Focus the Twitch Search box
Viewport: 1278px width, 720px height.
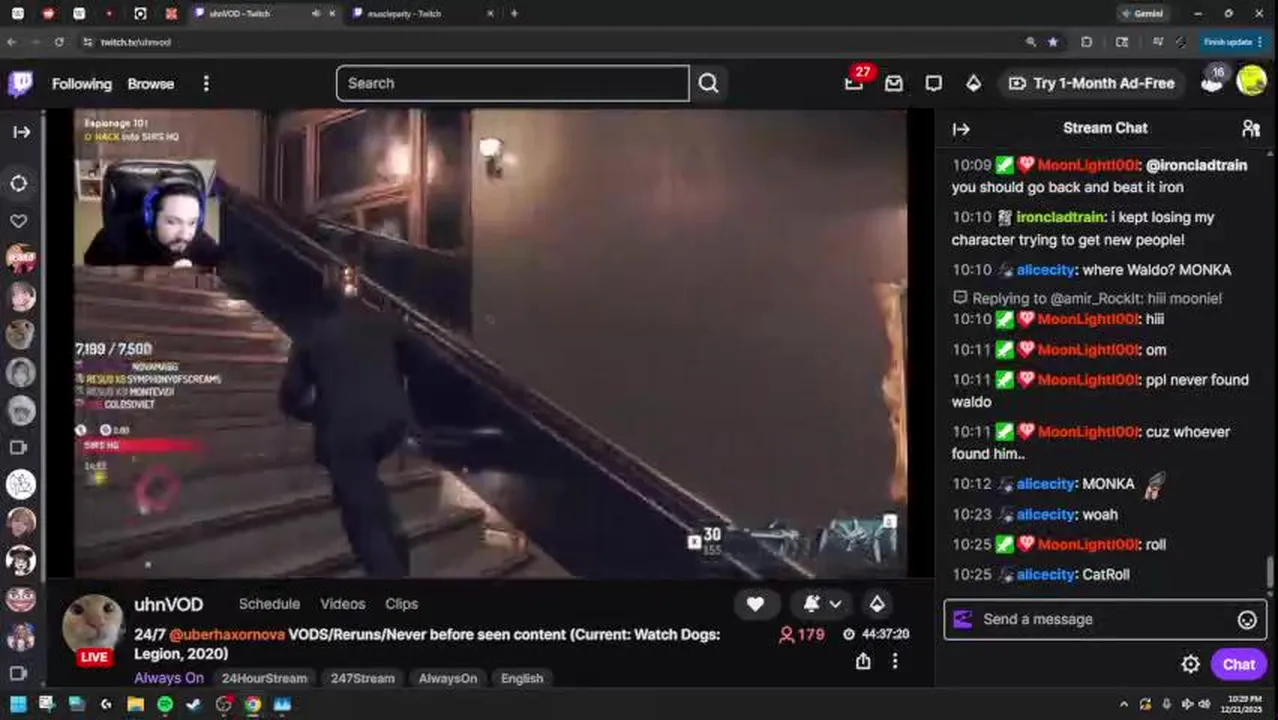[x=513, y=84]
